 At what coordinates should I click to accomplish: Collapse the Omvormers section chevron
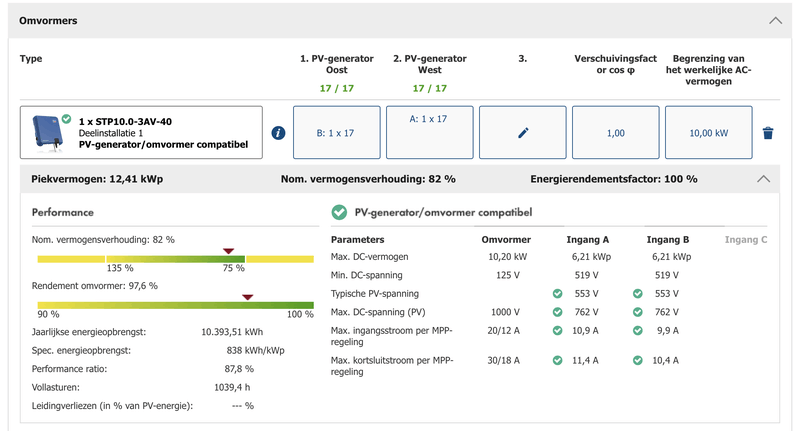click(x=775, y=20)
